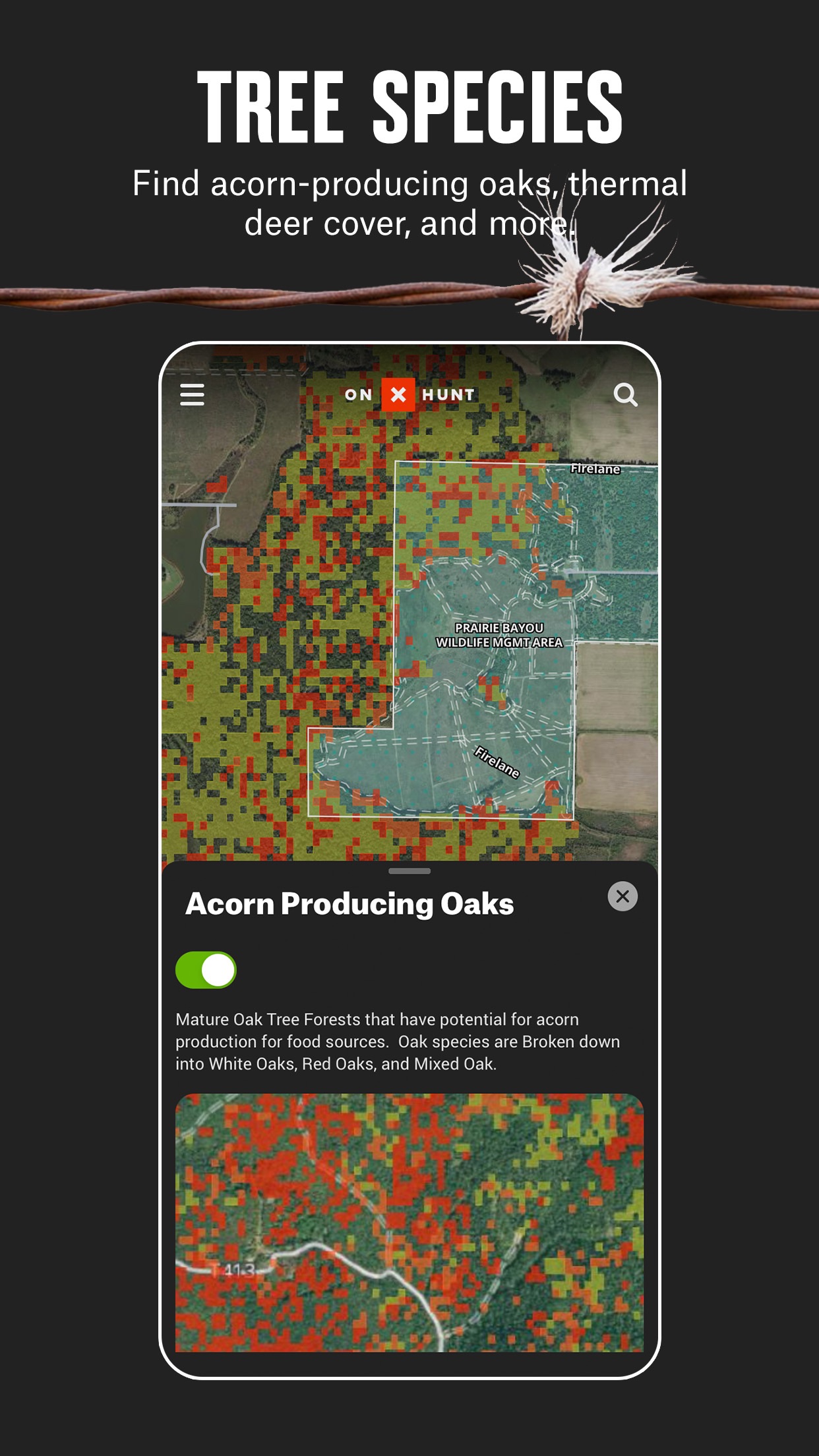Tap the panel drag handle
The width and height of the screenshot is (819, 1456).
pyautogui.click(x=409, y=871)
